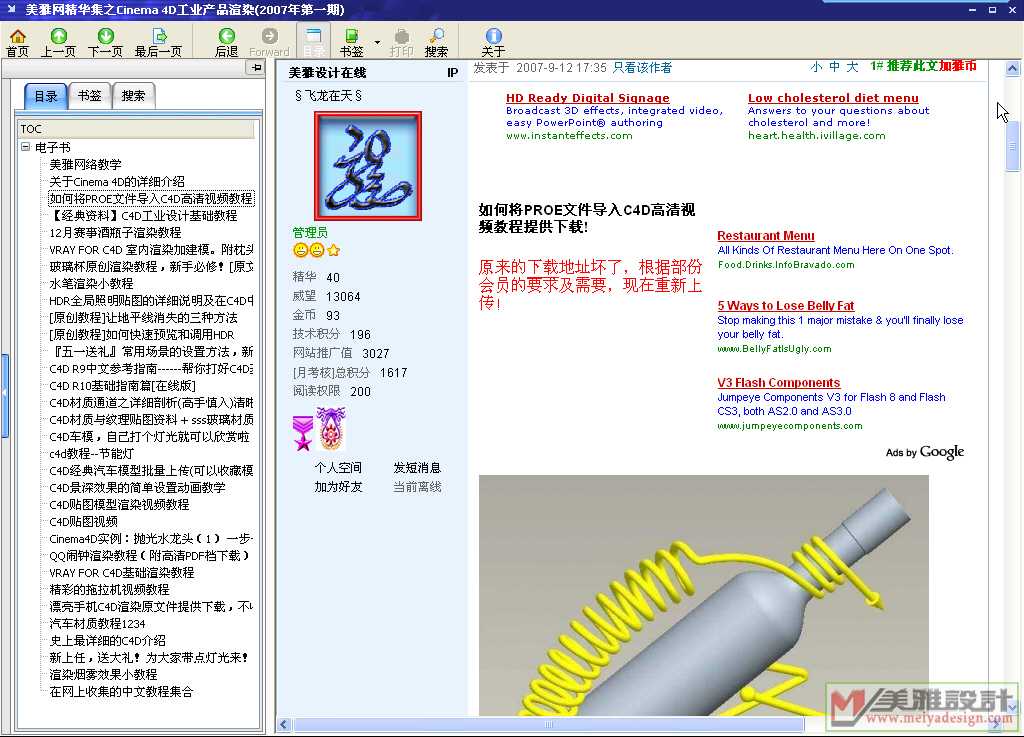Open C4D贴图视频 entry
This screenshot has width=1024, height=737.
pyautogui.click(x=84, y=522)
